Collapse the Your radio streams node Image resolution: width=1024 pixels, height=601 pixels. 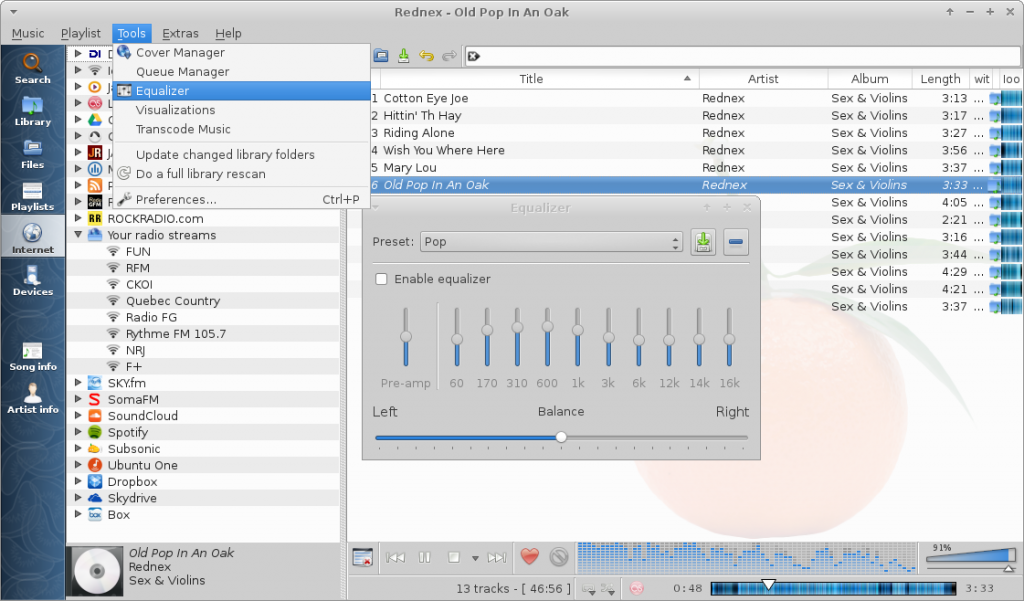pos(78,235)
